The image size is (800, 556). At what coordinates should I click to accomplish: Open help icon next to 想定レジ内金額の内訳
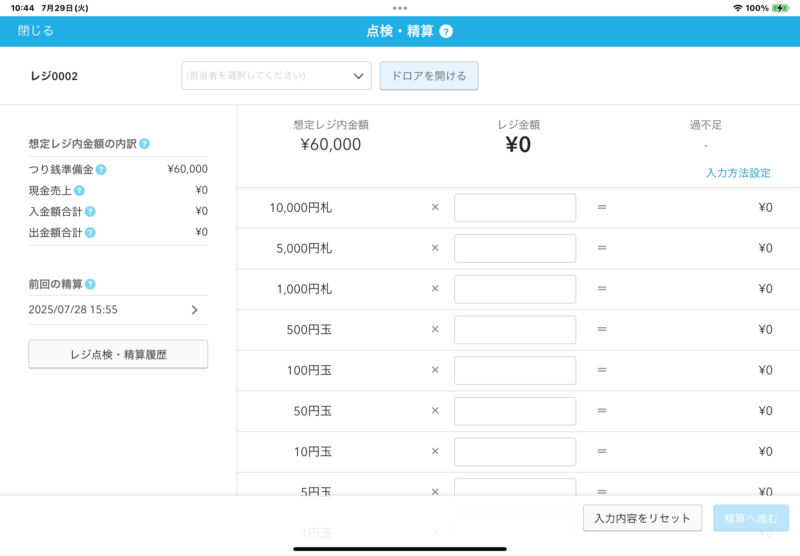145,145
